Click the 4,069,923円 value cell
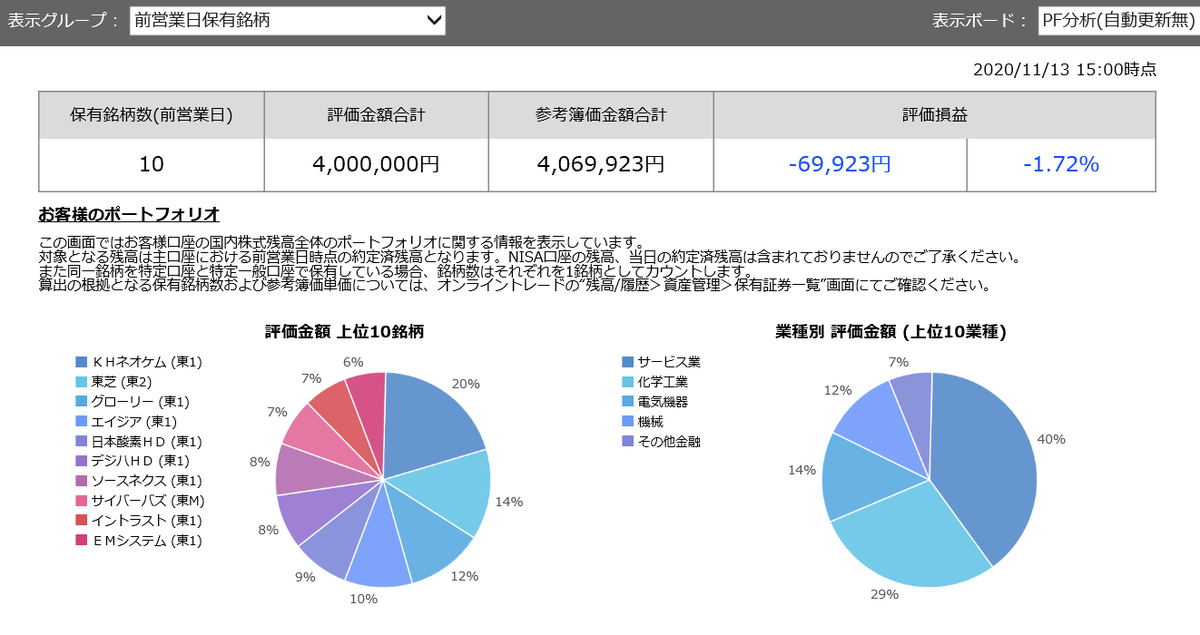The width and height of the screenshot is (1200, 635). (x=601, y=164)
